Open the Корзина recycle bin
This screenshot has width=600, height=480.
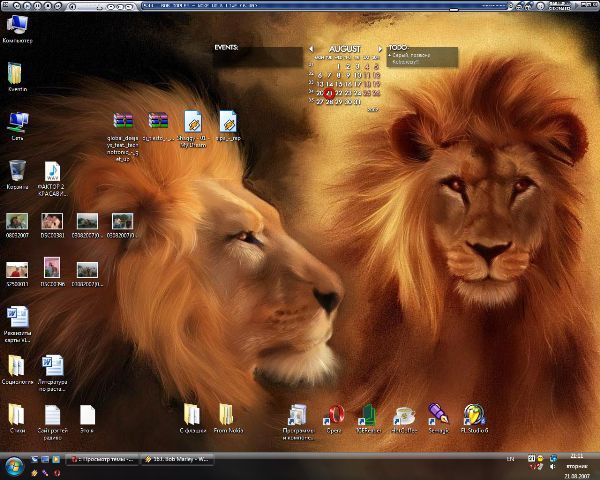[x=17, y=175]
